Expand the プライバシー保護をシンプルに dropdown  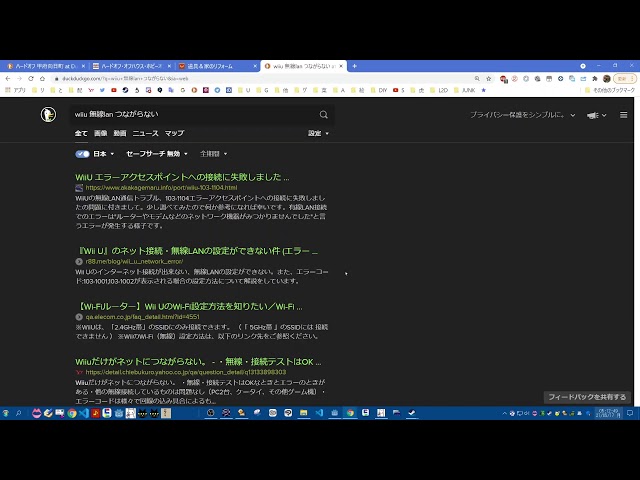click(522, 115)
